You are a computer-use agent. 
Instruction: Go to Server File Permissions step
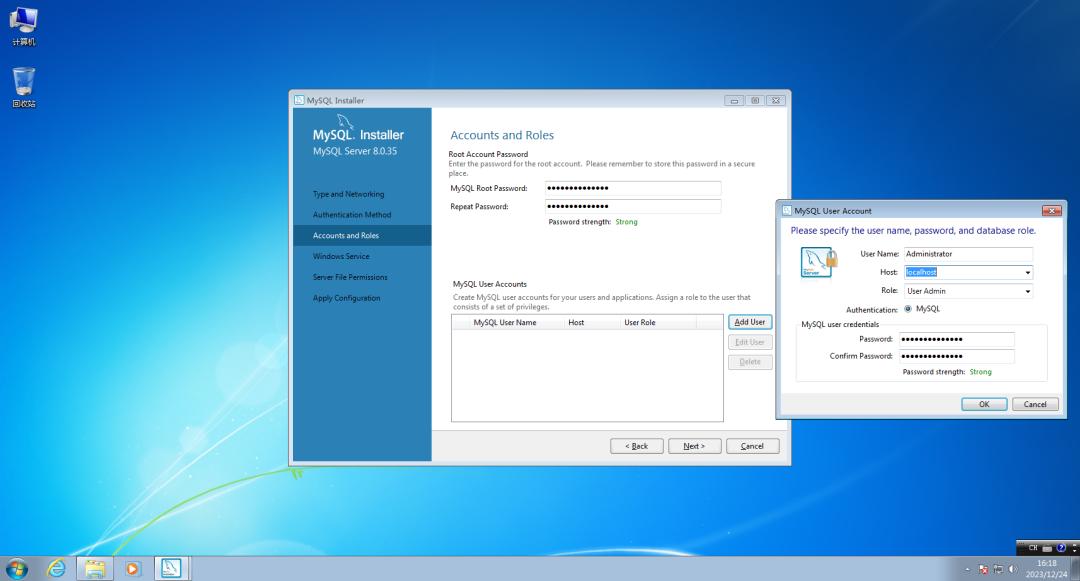point(350,277)
